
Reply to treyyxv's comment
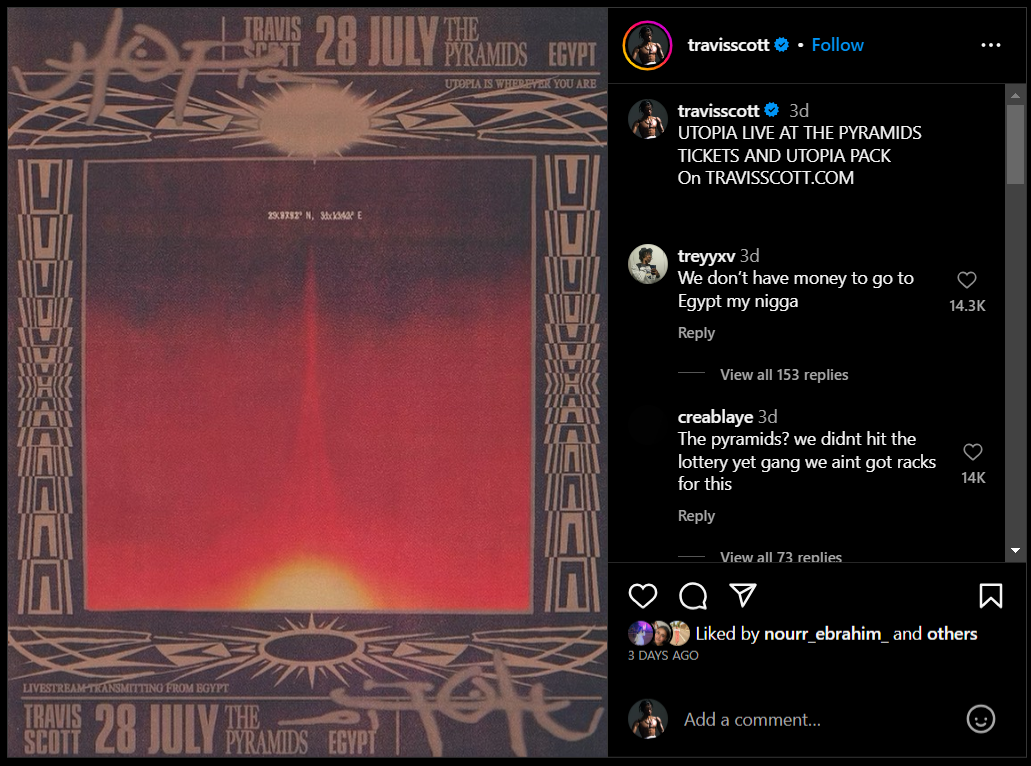click(696, 333)
